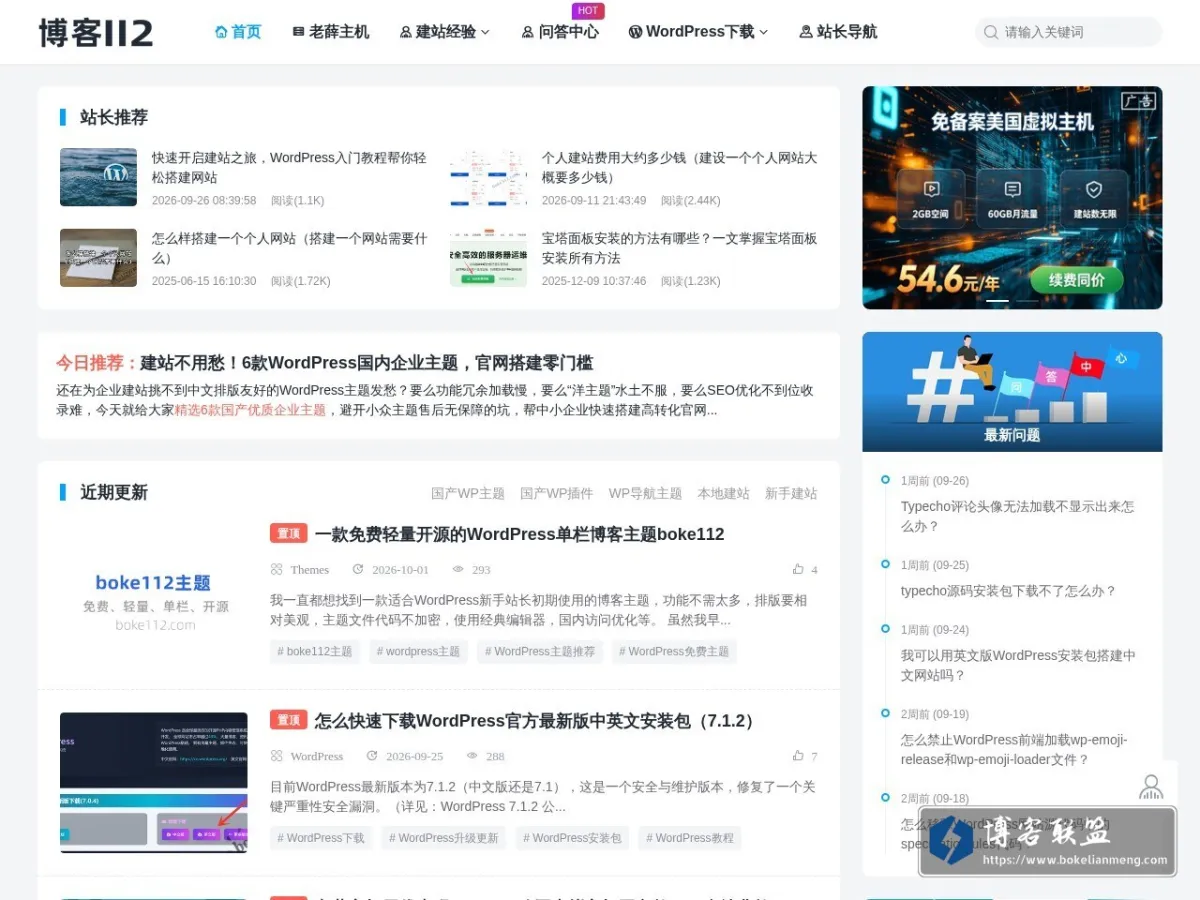
Task: Open the 最新问题 Q&A banner
Action: [1012, 392]
